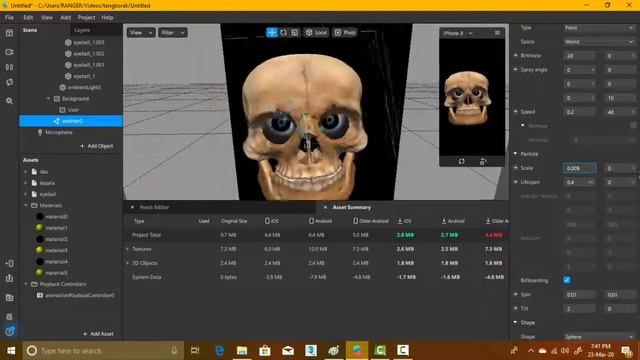
Task: Open the Add menu
Action: 66,18
